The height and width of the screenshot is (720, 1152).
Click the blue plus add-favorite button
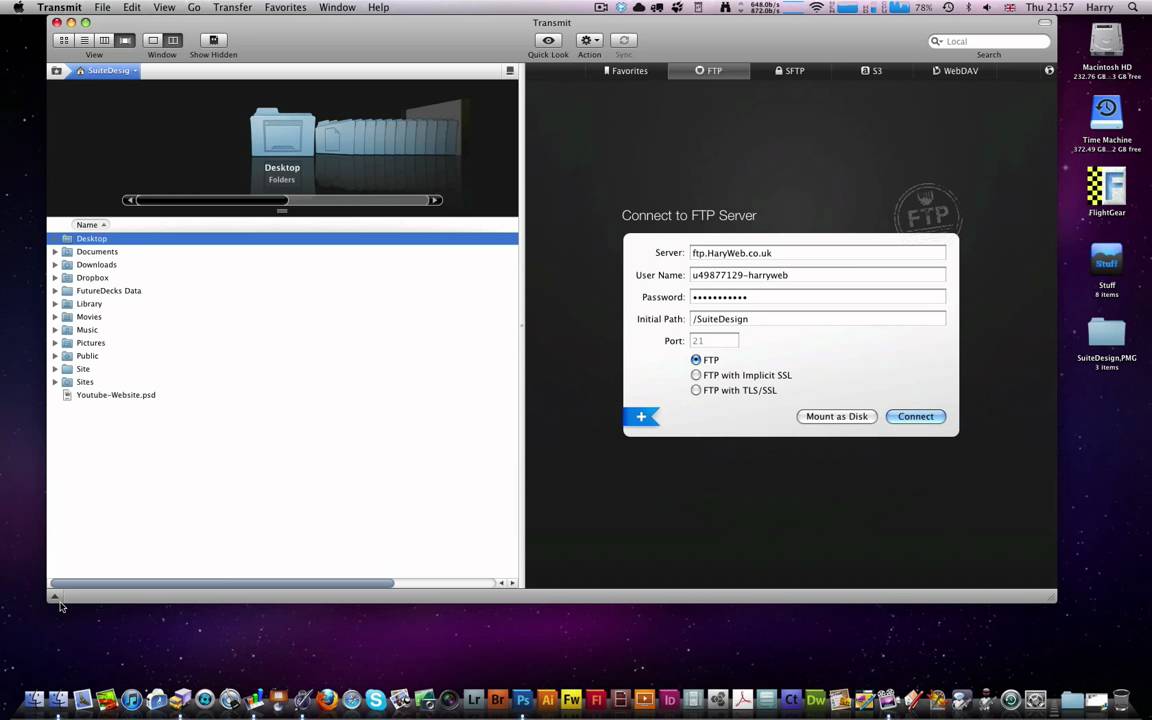pyautogui.click(x=641, y=417)
